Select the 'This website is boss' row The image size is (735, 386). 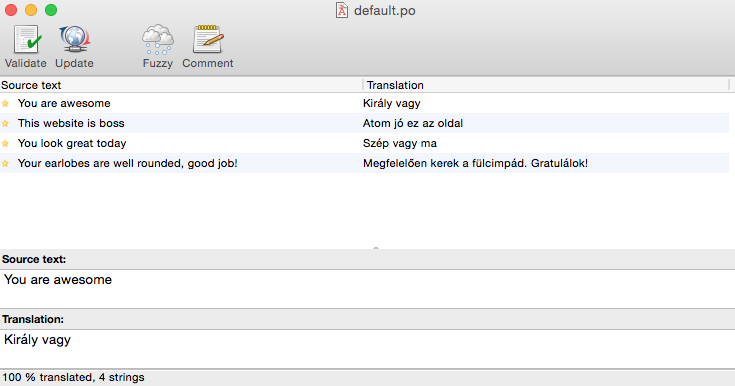[364, 123]
